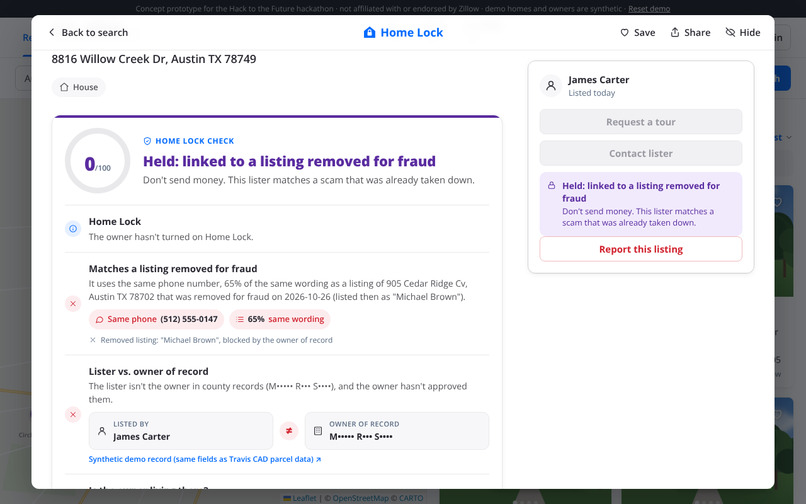Click the House type chip

[x=79, y=87]
